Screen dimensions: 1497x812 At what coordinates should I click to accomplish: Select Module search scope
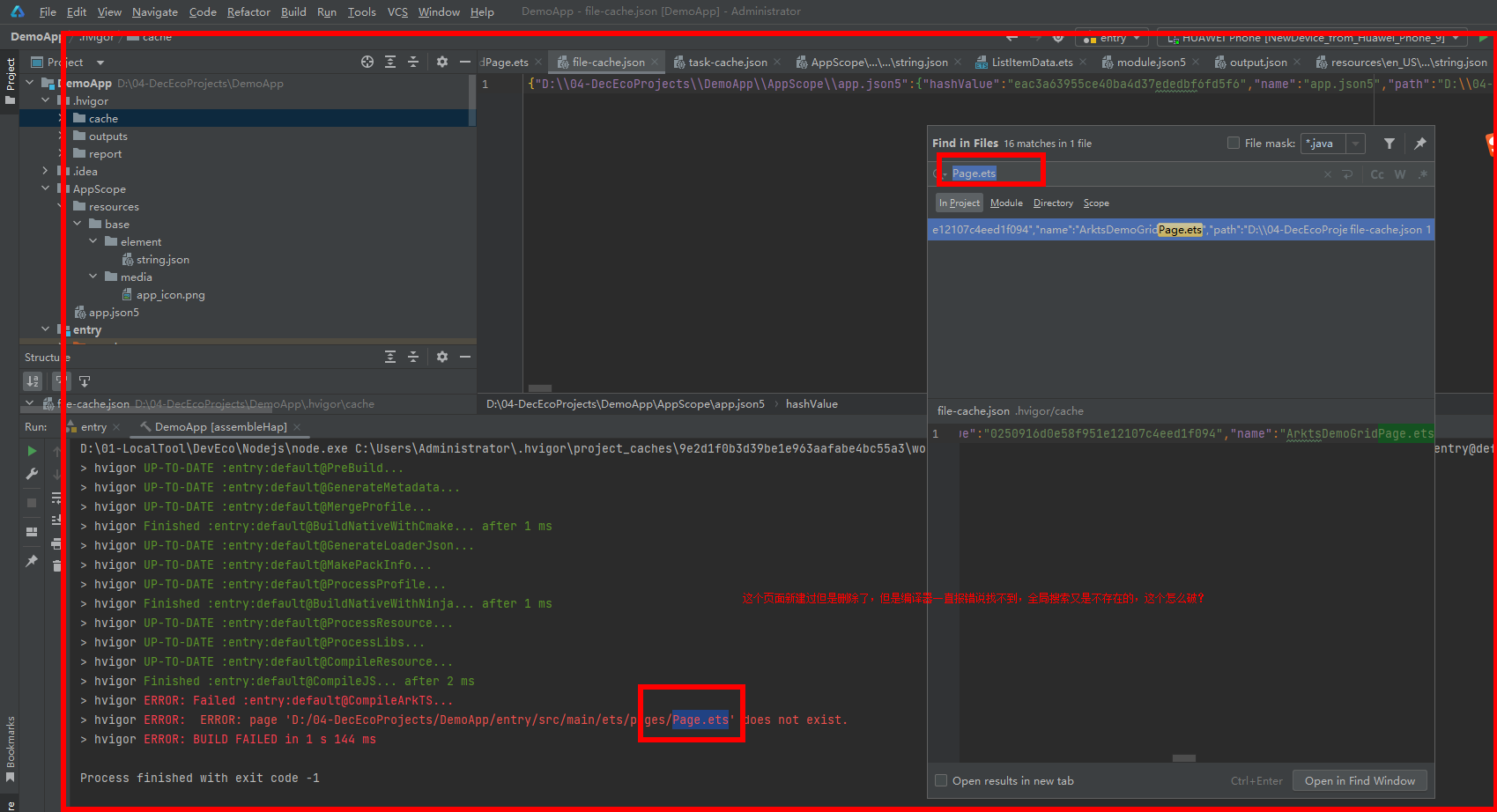pyautogui.click(x=1006, y=203)
